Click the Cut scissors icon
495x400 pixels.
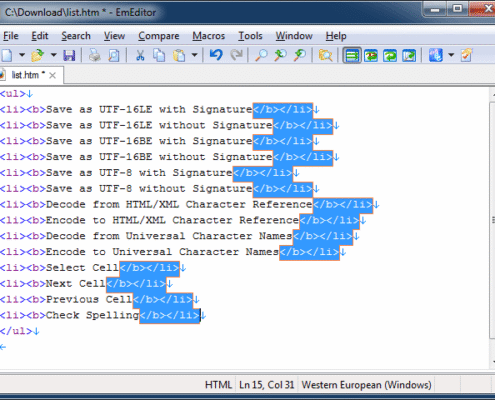tap(140, 55)
